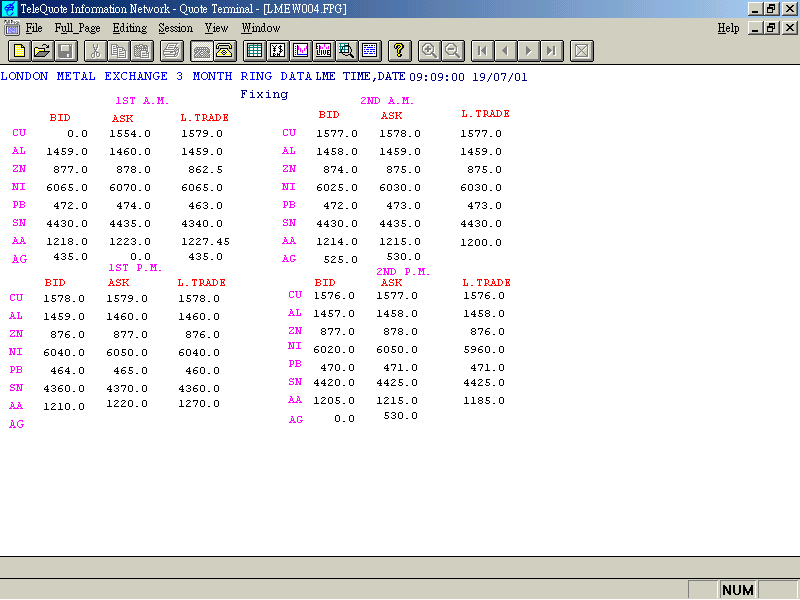Open the Help menu

[x=728, y=28]
